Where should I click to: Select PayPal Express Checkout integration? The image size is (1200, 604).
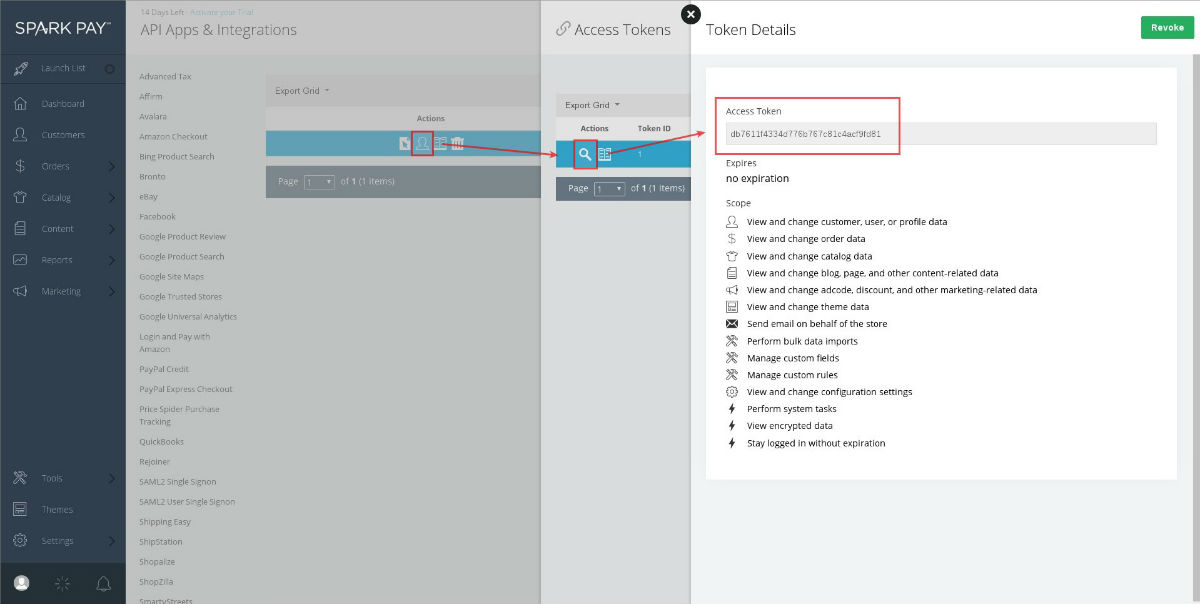click(x=186, y=389)
